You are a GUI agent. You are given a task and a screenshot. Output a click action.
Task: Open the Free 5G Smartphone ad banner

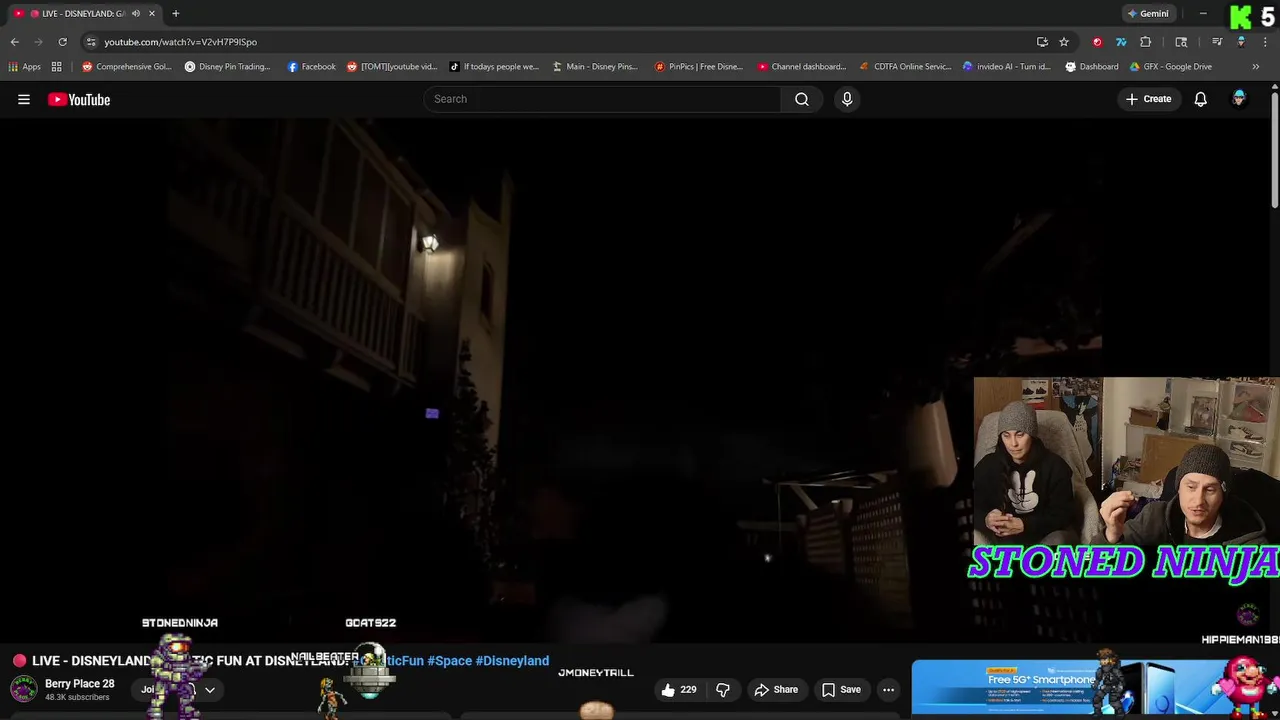1095,687
